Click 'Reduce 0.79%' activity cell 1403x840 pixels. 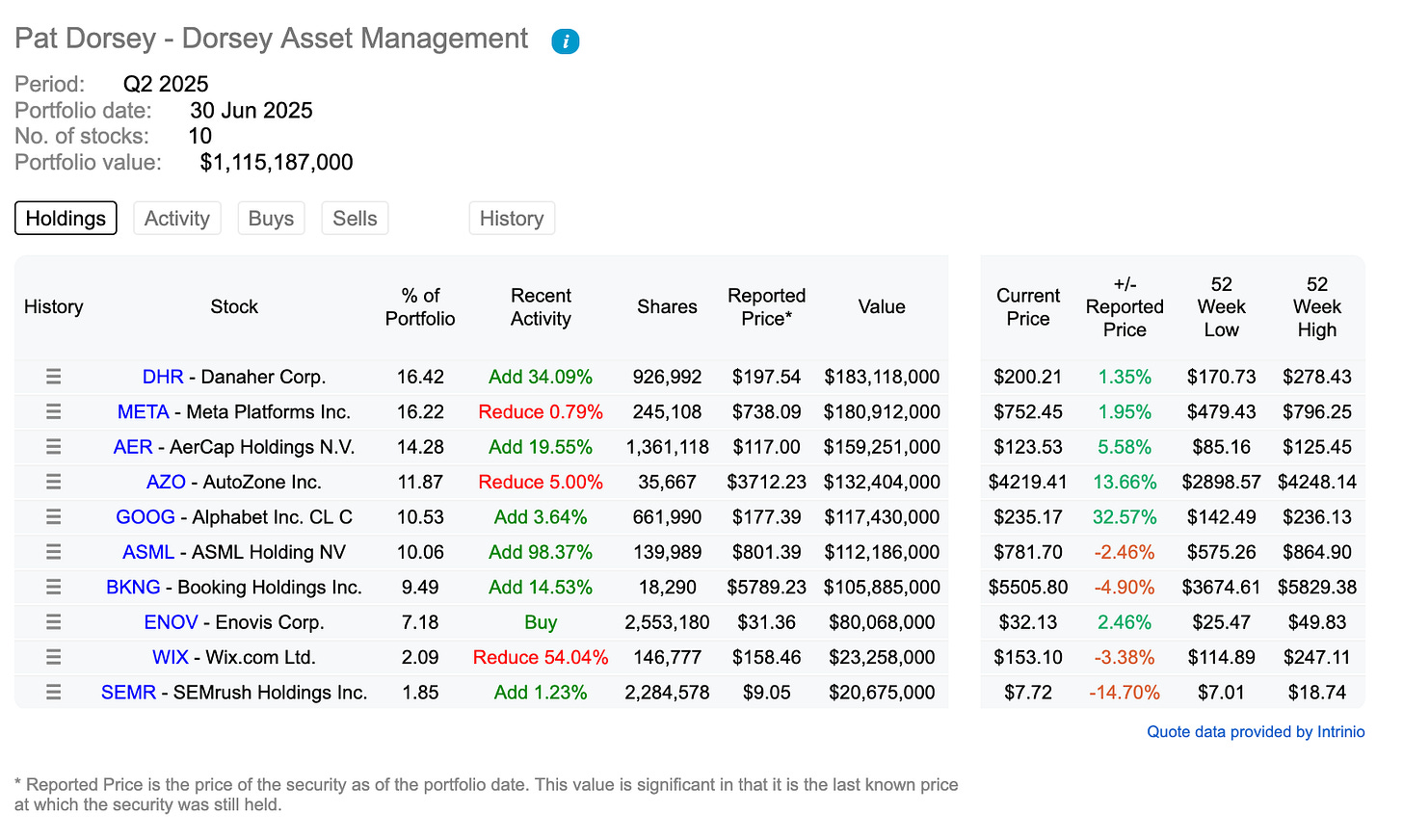click(x=541, y=411)
